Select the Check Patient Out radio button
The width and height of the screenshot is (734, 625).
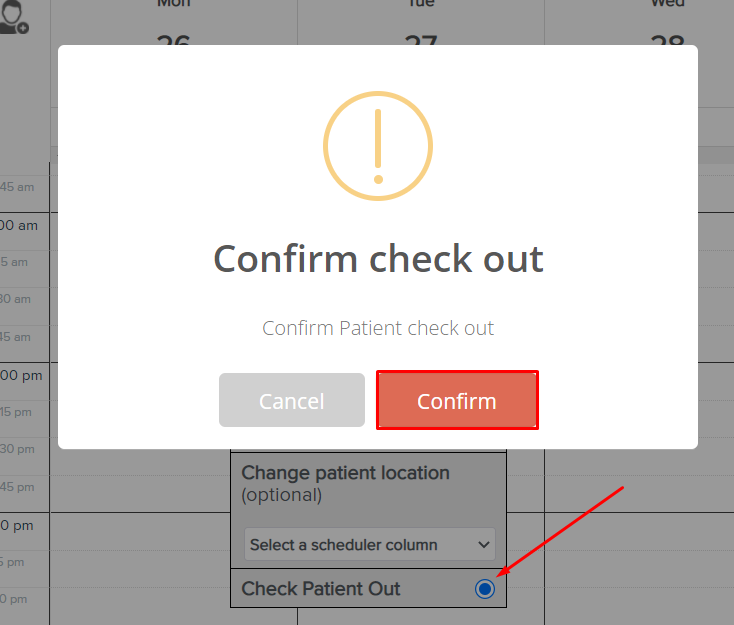(x=484, y=588)
